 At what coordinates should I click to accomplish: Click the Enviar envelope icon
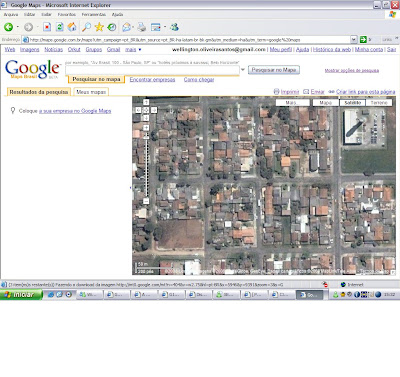(306, 92)
